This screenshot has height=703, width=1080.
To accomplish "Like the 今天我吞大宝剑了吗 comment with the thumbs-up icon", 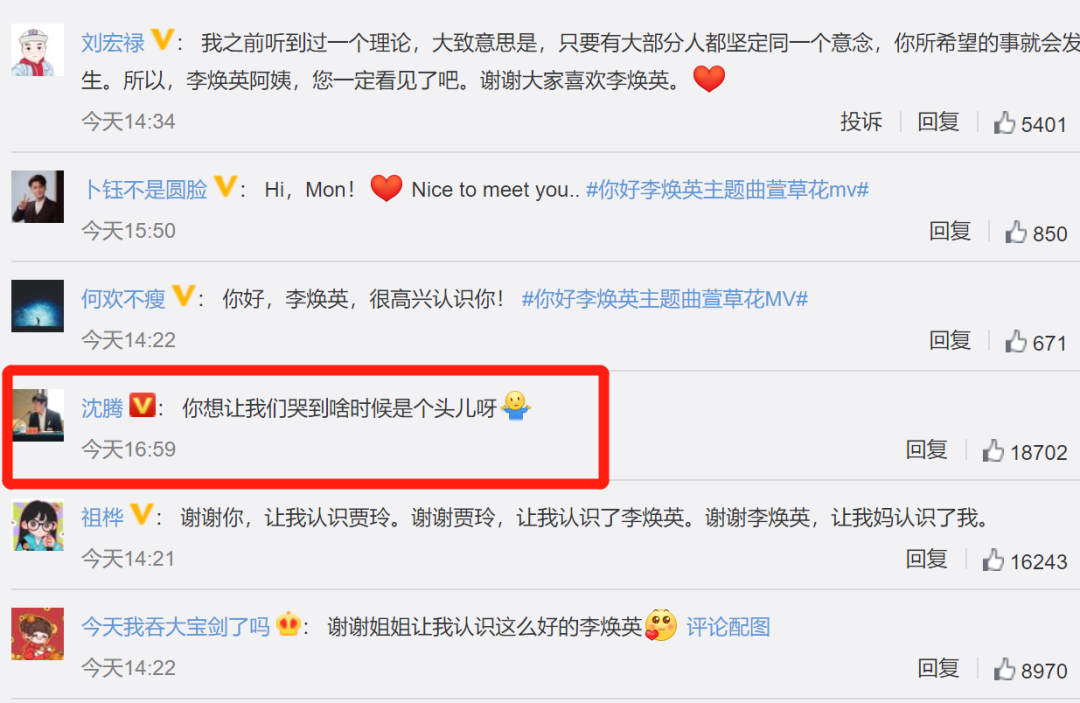I will 1004,669.
